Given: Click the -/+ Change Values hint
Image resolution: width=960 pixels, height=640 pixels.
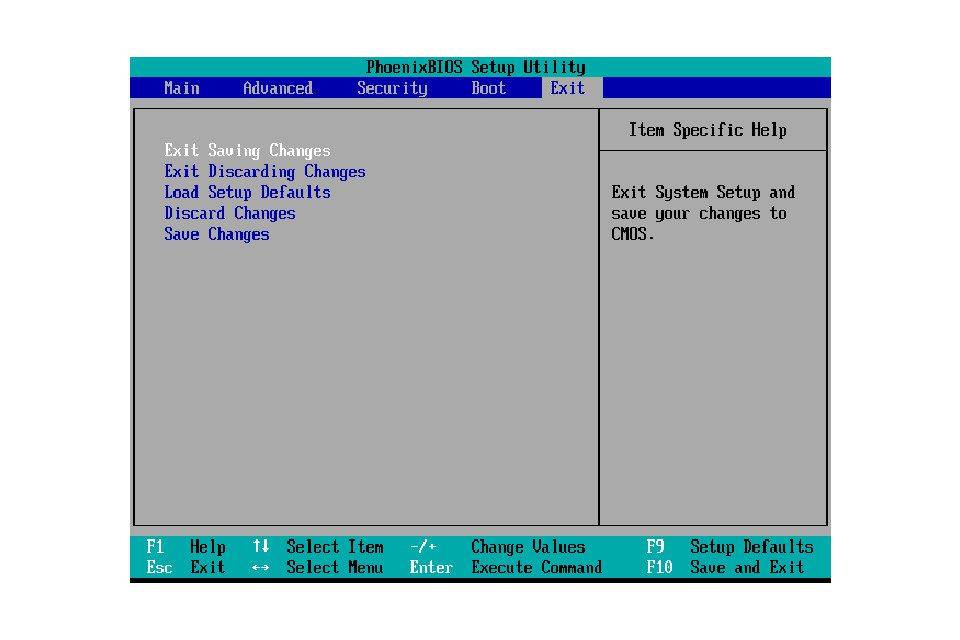Looking at the screenshot, I should coord(498,546).
